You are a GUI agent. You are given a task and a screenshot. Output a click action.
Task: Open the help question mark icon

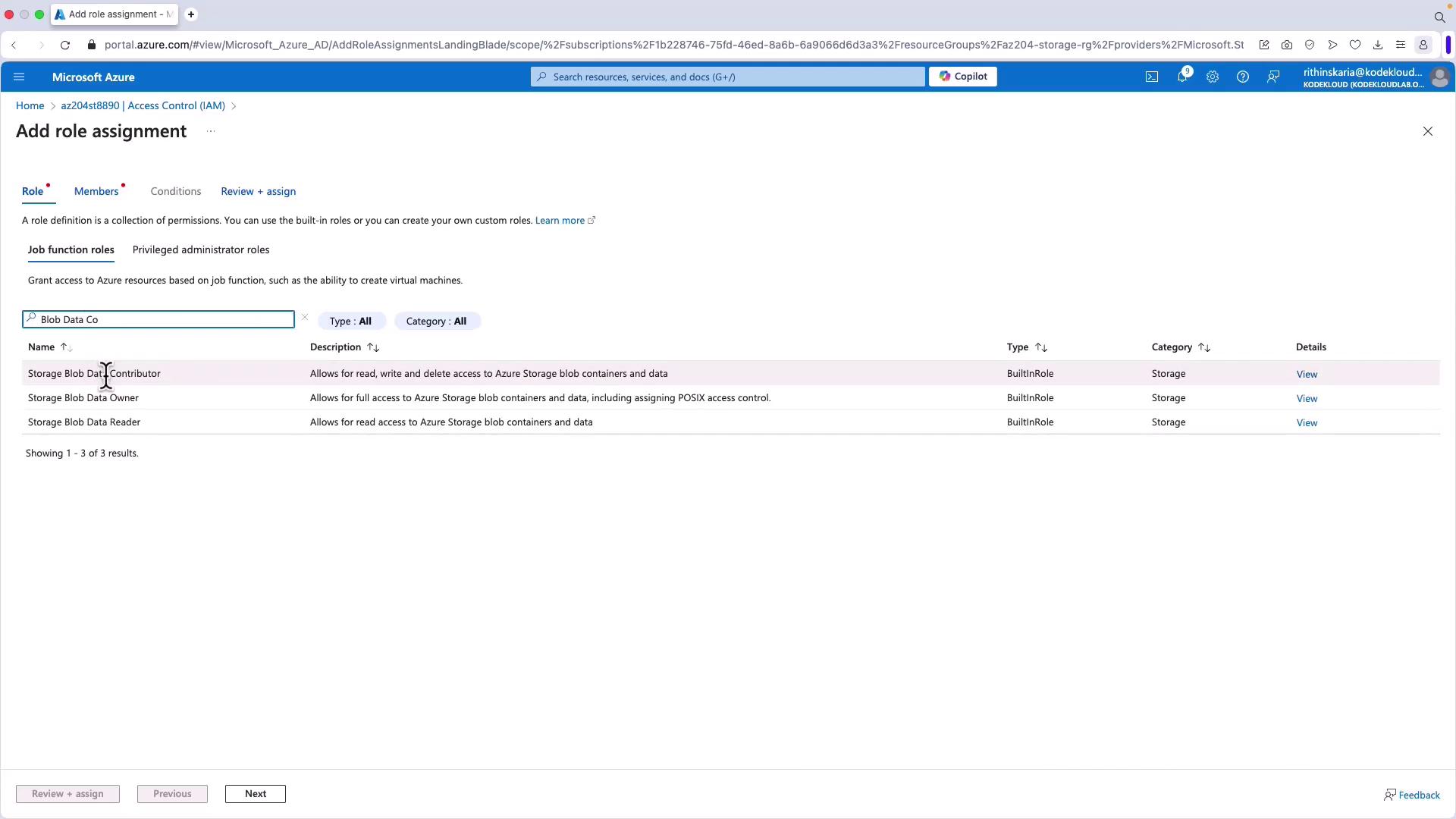click(1243, 77)
